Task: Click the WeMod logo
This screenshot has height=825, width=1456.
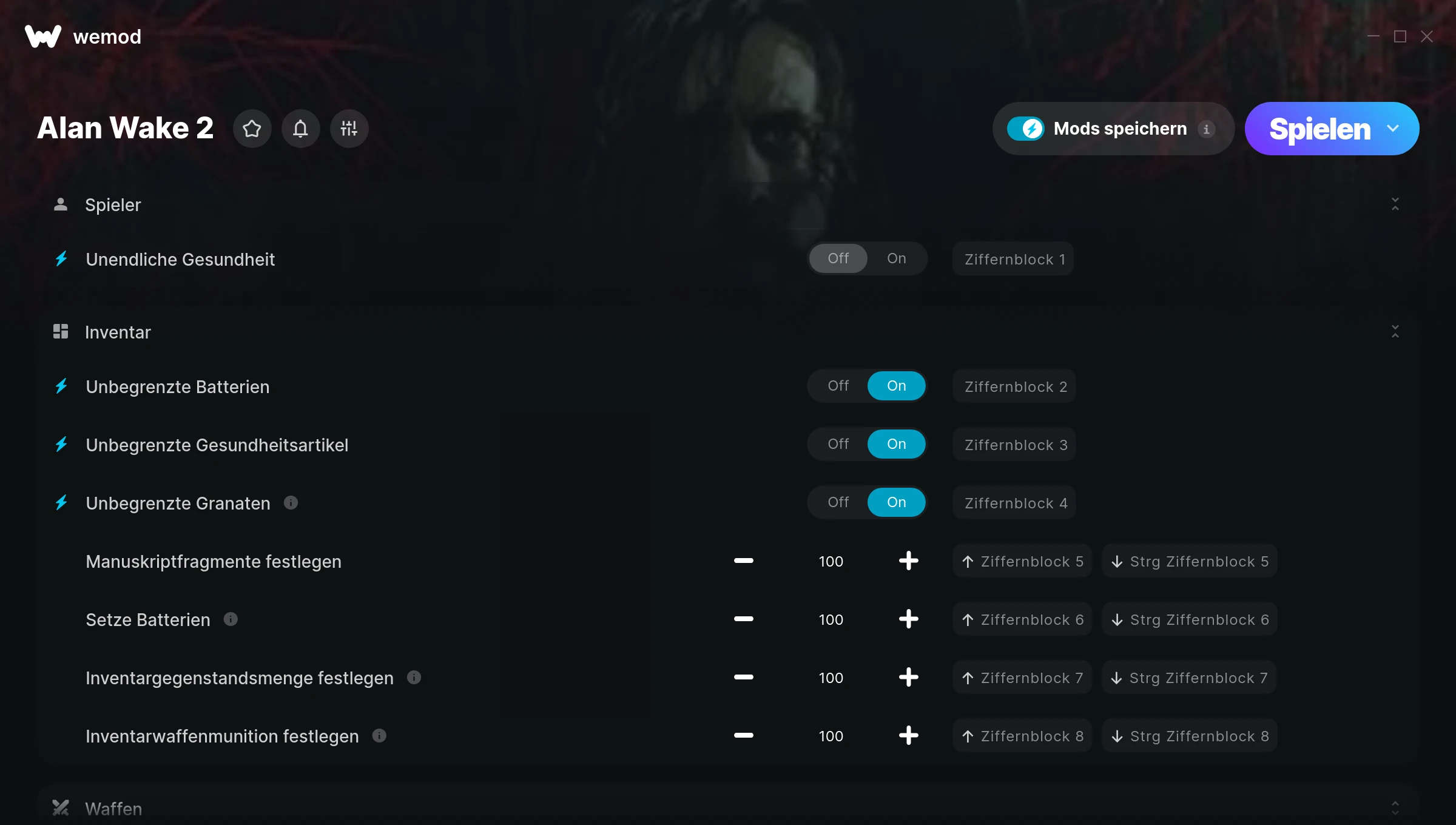Action: (43, 36)
